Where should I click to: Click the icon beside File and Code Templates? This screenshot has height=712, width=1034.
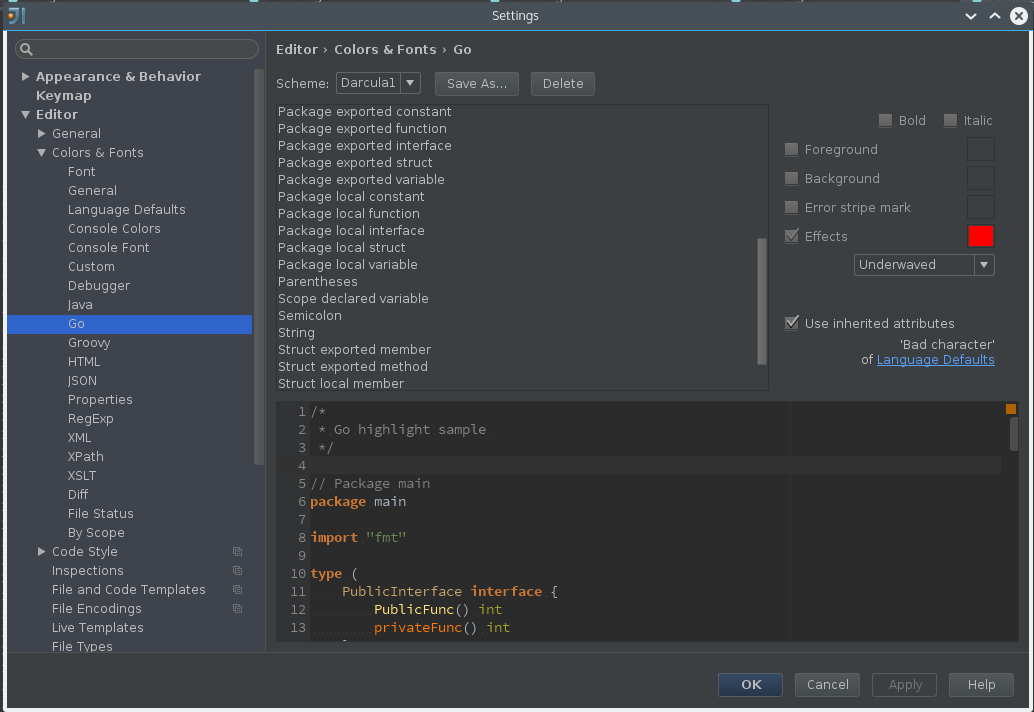(237, 590)
